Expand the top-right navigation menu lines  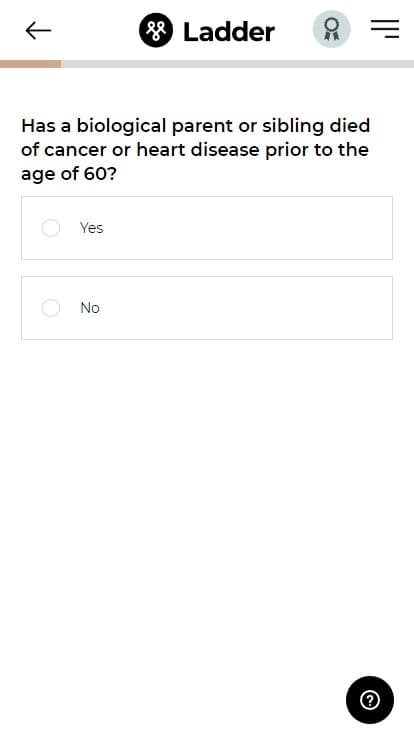[x=385, y=29]
